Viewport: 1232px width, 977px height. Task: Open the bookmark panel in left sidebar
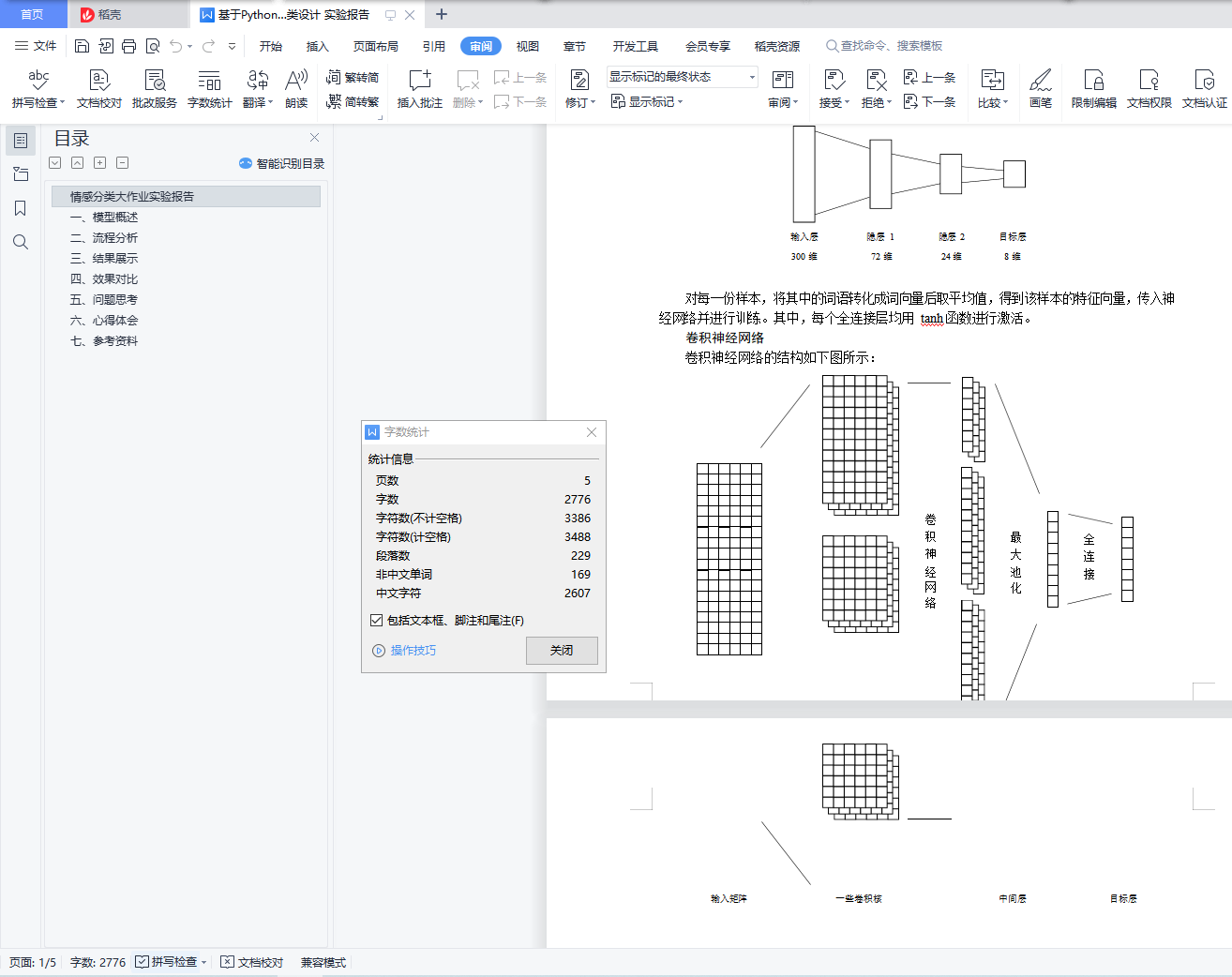21,208
